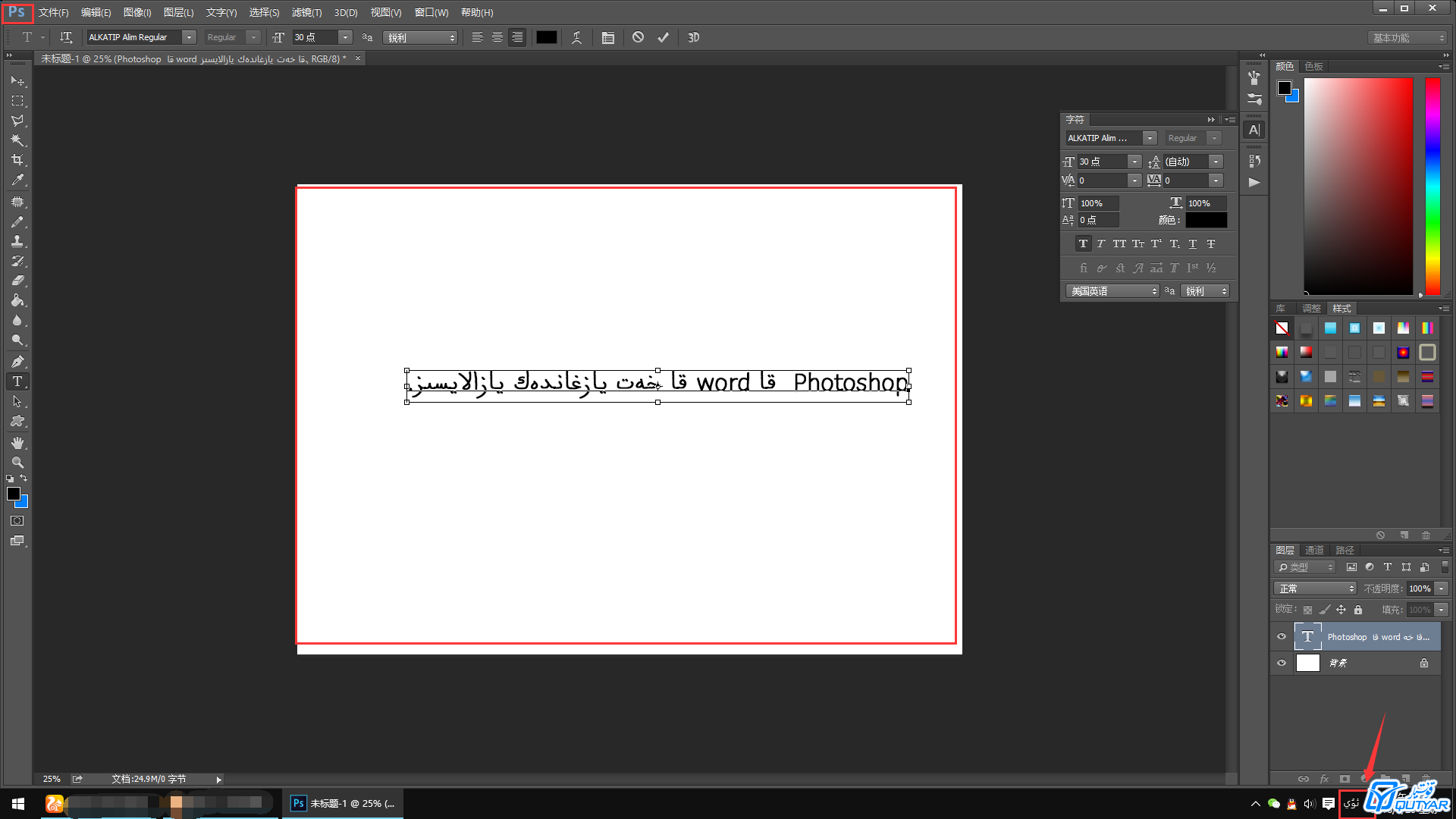This screenshot has width=1456, height=819.
Task: Select the Brush tool
Action: 17,222
